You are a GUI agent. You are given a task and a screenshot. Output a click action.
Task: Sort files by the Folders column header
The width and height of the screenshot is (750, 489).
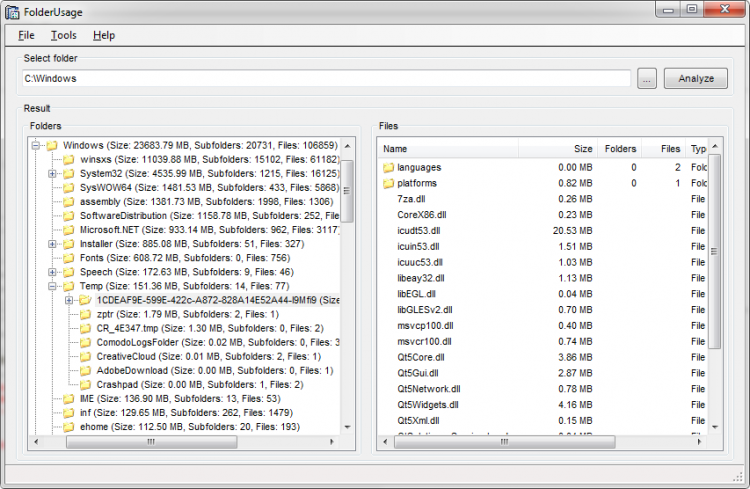tap(619, 149)
